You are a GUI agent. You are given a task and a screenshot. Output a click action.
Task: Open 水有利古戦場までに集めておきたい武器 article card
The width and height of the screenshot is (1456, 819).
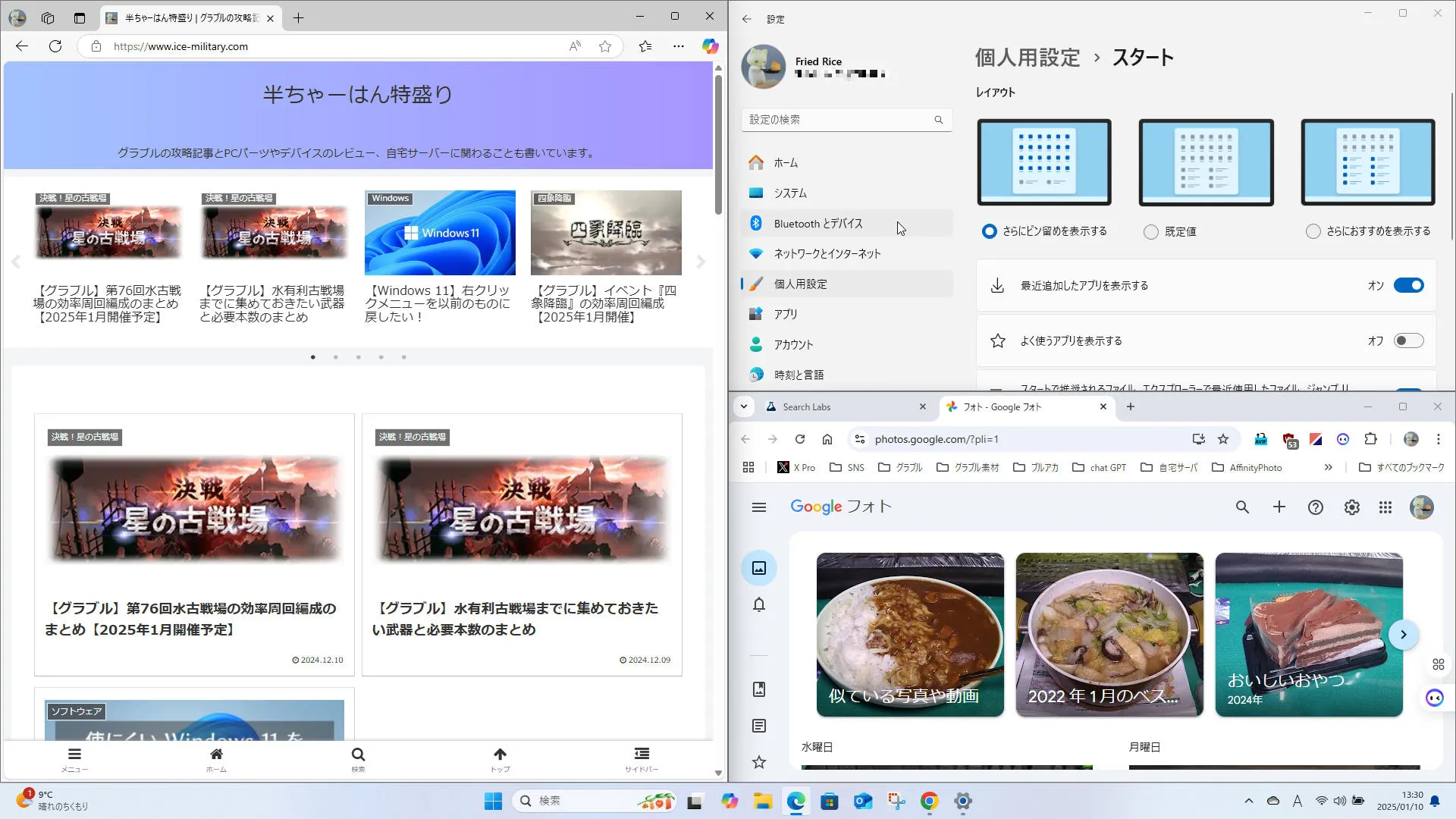click(522, 544)
